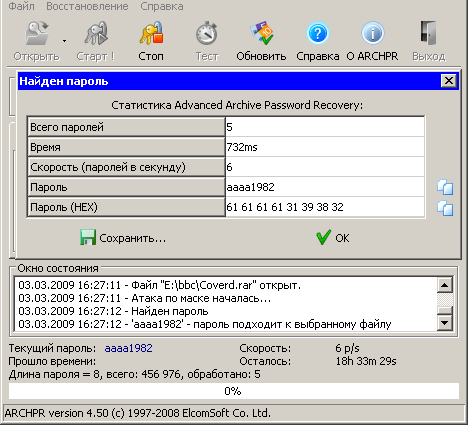Click the Тест stopwatch icon
468x425 pixels.
207,33
